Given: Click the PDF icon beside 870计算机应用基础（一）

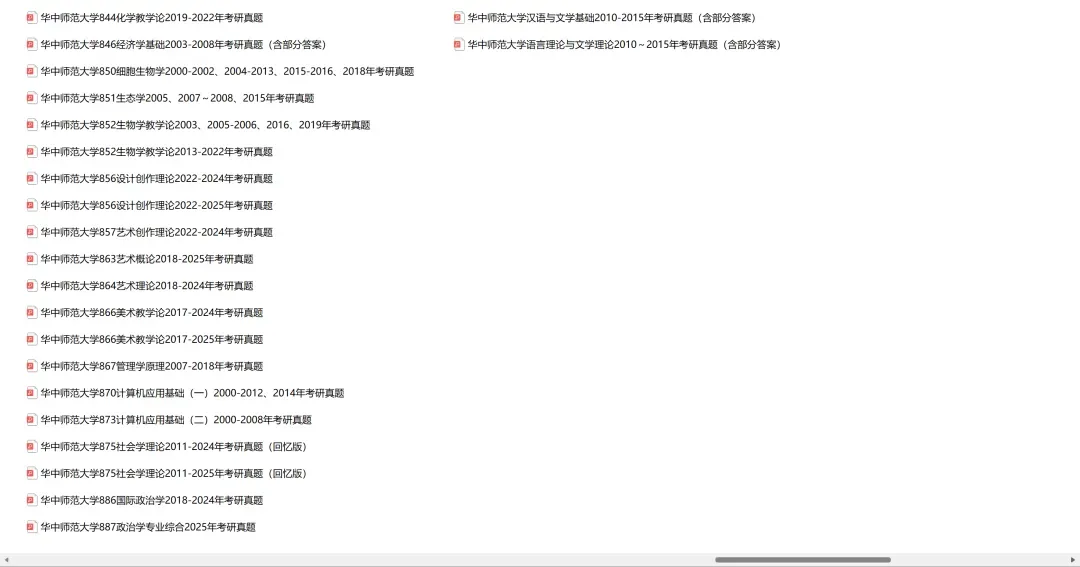Looking at the screenshot, I should click(31, 393).
